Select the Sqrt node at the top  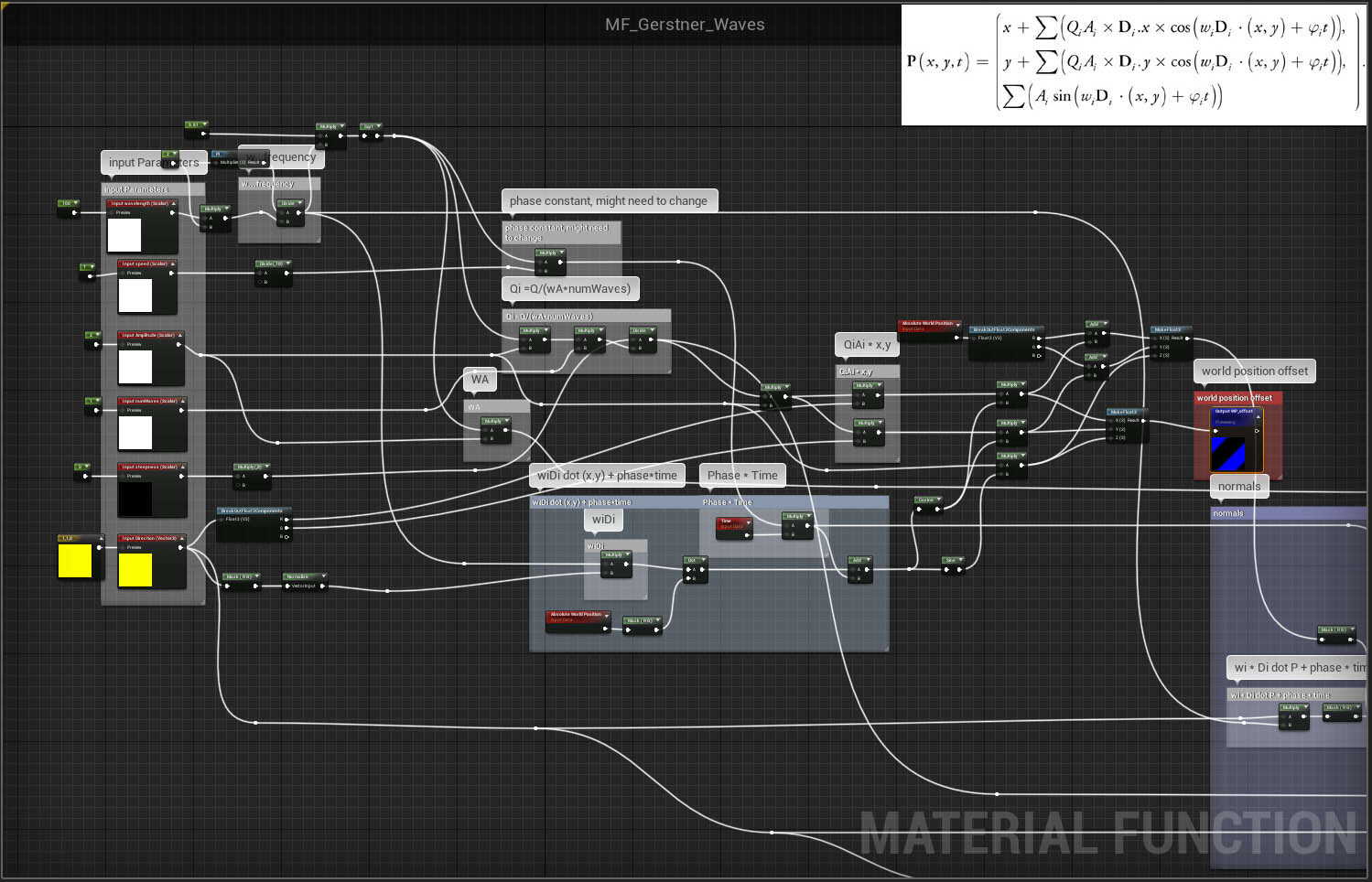click(x=370, y=127)
